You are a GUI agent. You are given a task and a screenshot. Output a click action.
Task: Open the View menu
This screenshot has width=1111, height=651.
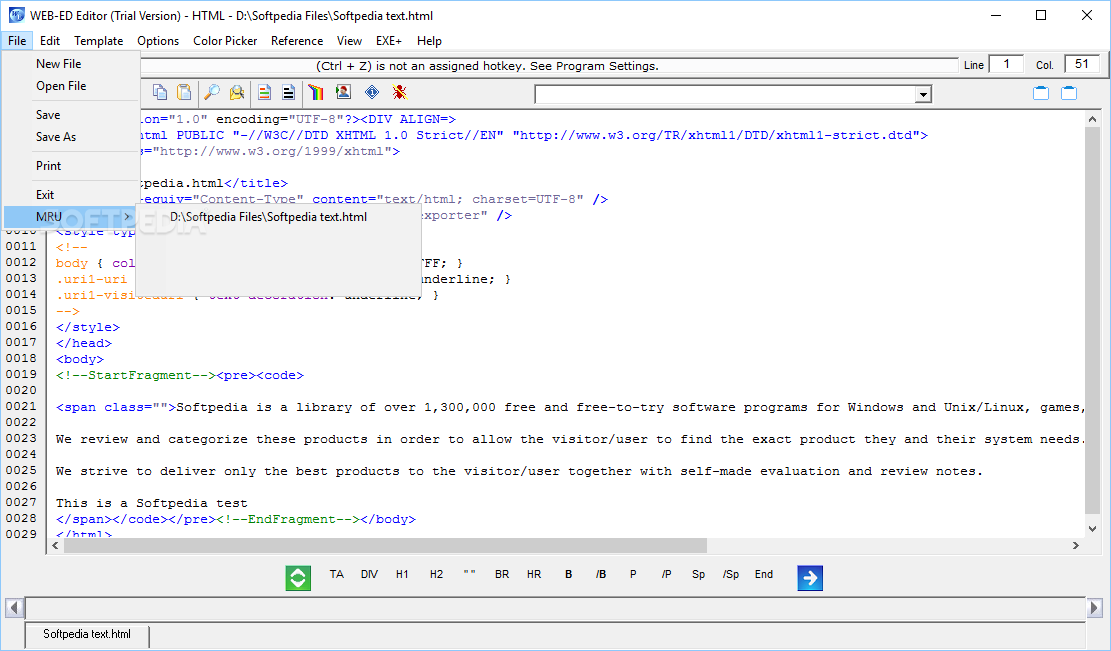tap(349, 40)
